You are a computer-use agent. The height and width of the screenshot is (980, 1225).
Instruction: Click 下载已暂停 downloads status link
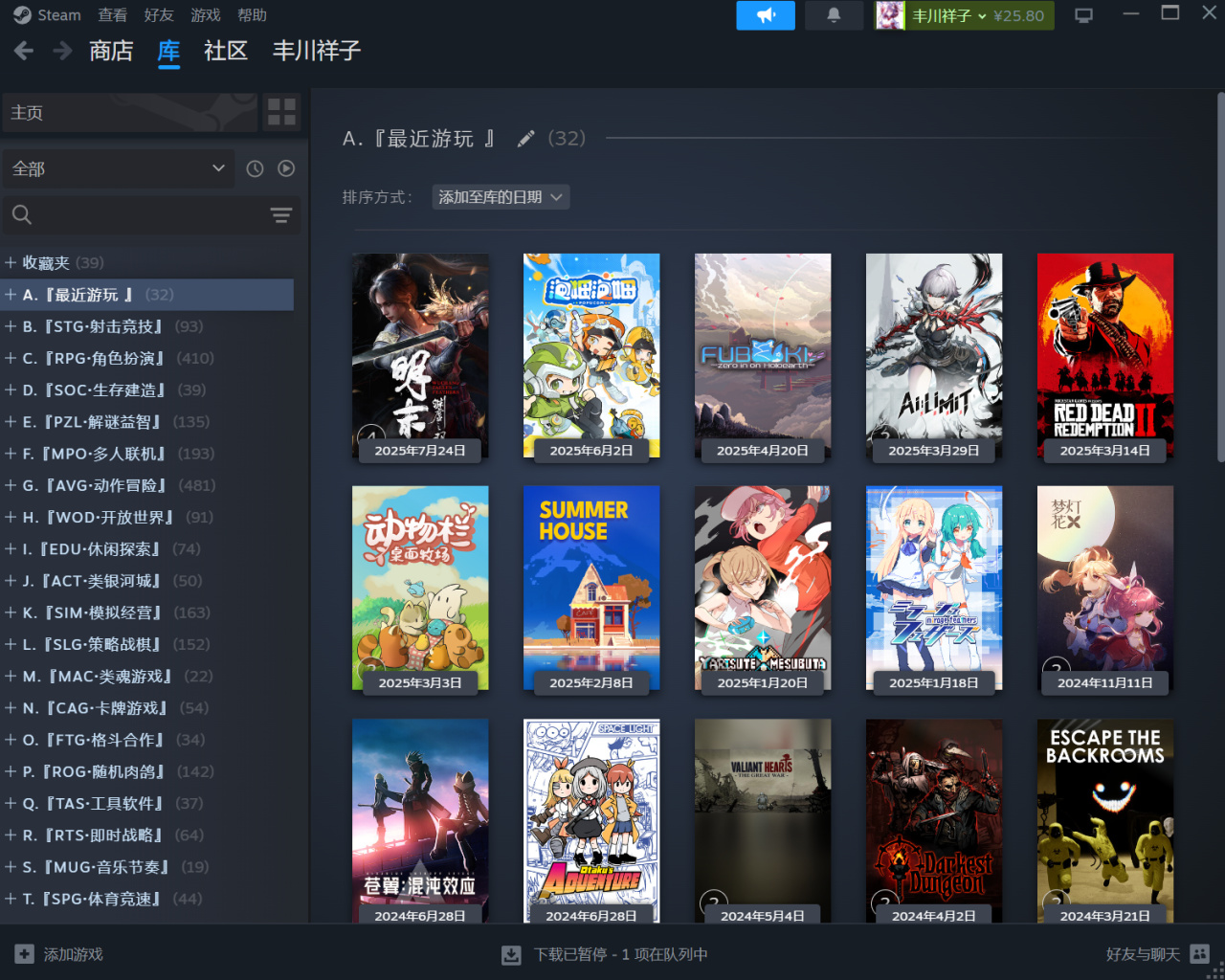[620, 954]
